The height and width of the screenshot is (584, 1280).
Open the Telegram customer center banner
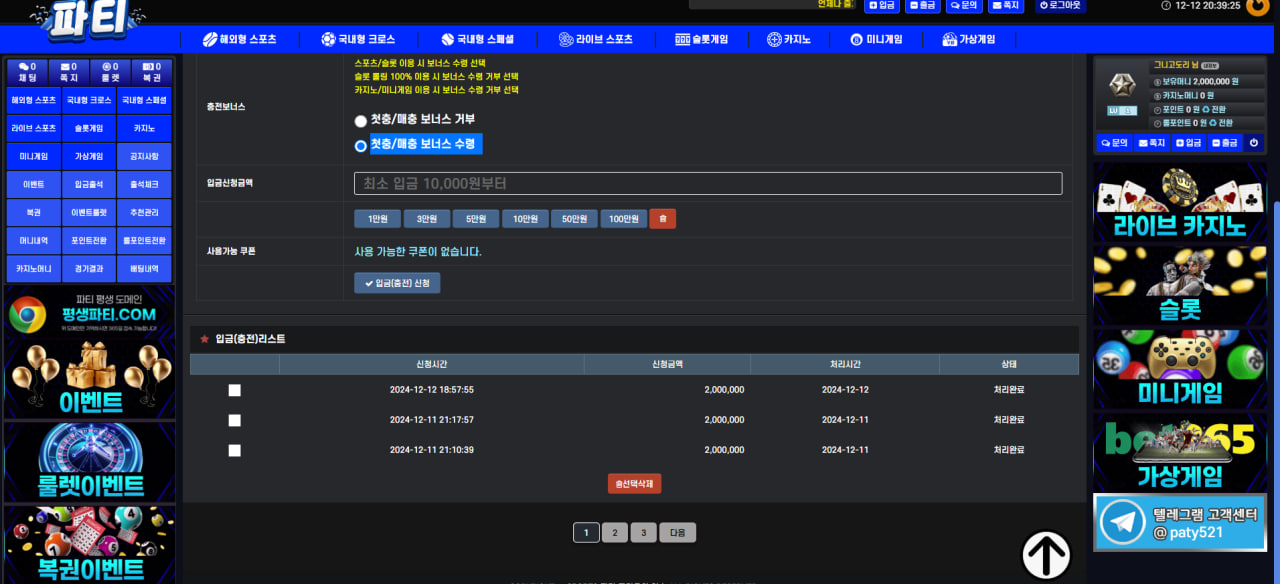[1179, 523]
